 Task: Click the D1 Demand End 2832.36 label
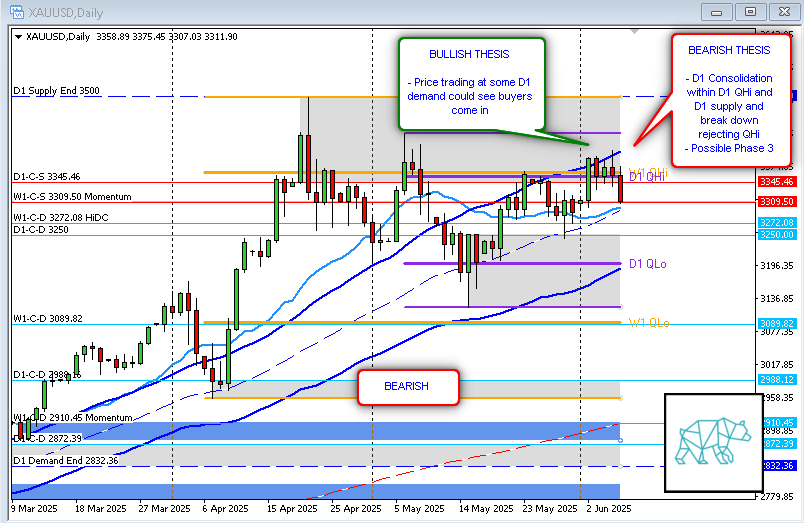tap(65, 460)
